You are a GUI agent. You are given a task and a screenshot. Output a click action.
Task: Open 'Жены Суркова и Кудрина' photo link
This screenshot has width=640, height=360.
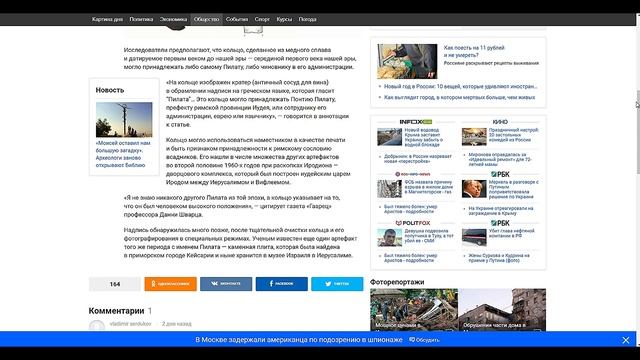coord(499,258)
